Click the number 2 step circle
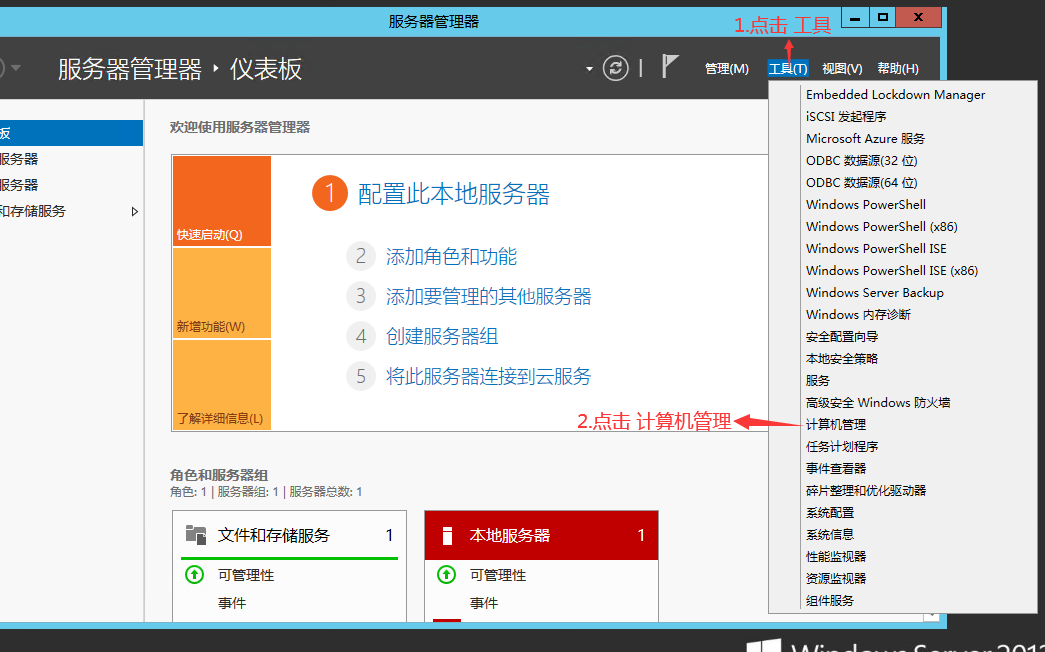The height and width of the screenshot is (652, 1045). 361,256
